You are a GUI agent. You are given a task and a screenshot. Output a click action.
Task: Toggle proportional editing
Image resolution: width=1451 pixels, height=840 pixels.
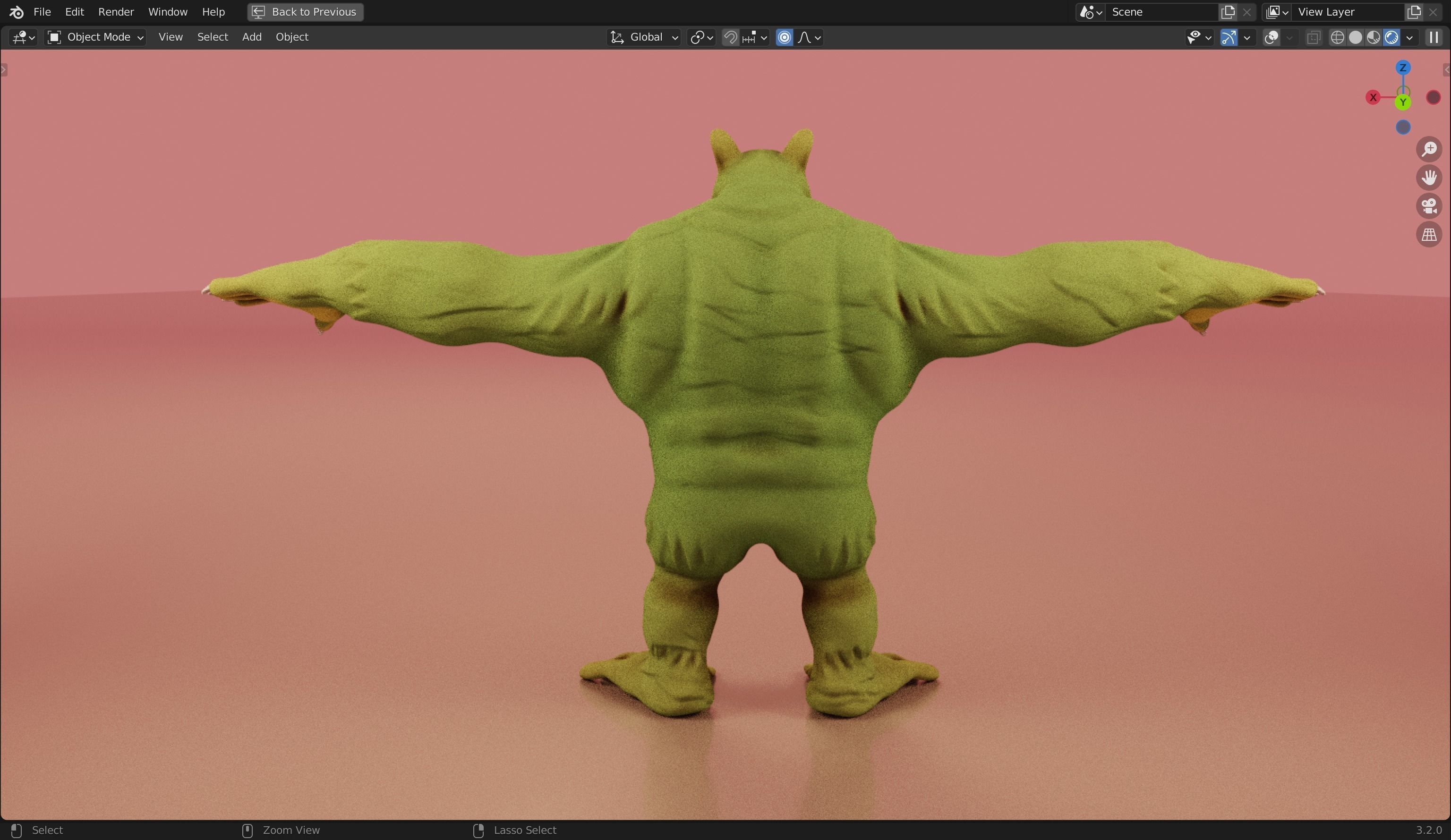(784, 37)
